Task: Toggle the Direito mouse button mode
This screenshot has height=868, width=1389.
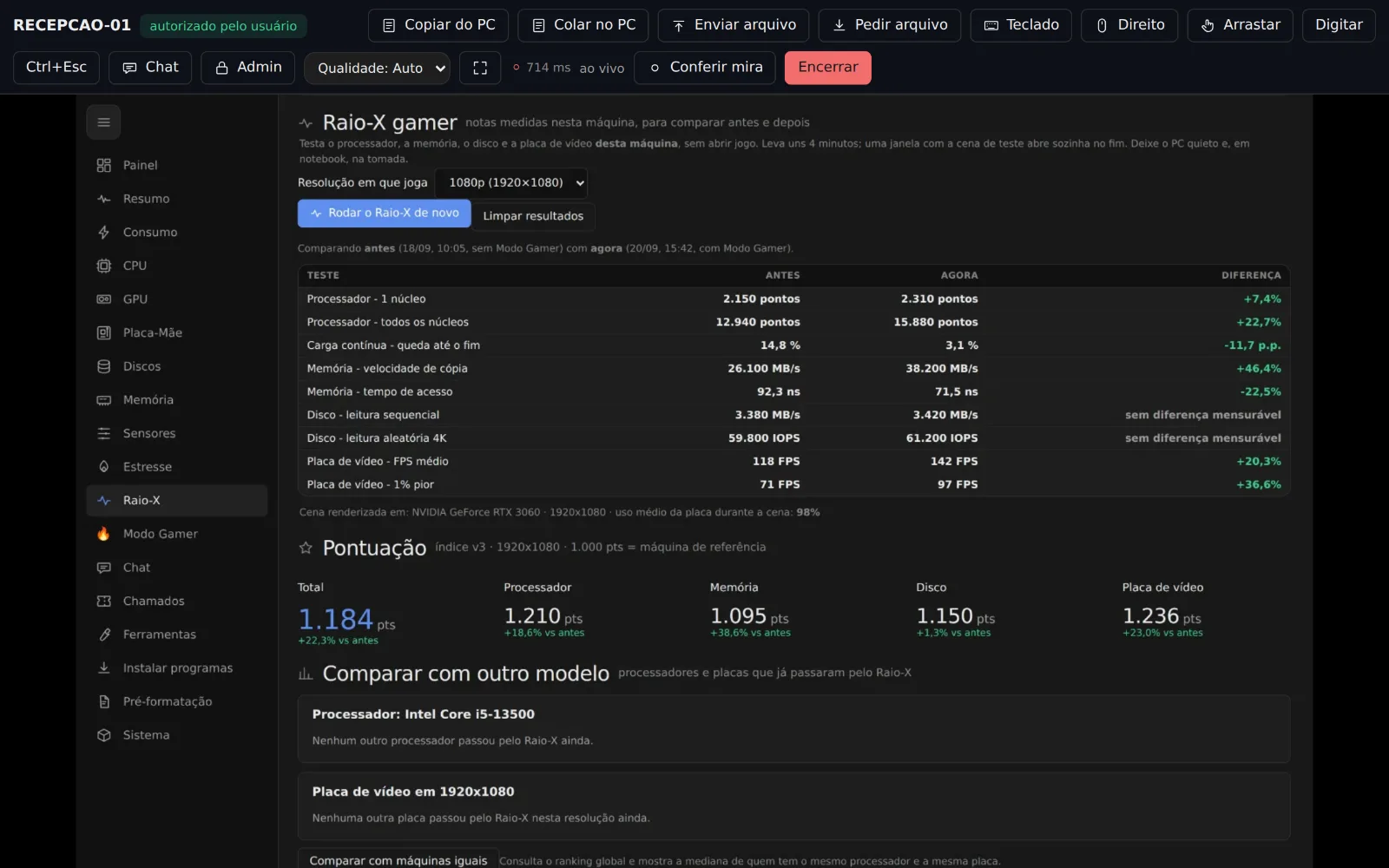Action: [x=1129, y=25]
